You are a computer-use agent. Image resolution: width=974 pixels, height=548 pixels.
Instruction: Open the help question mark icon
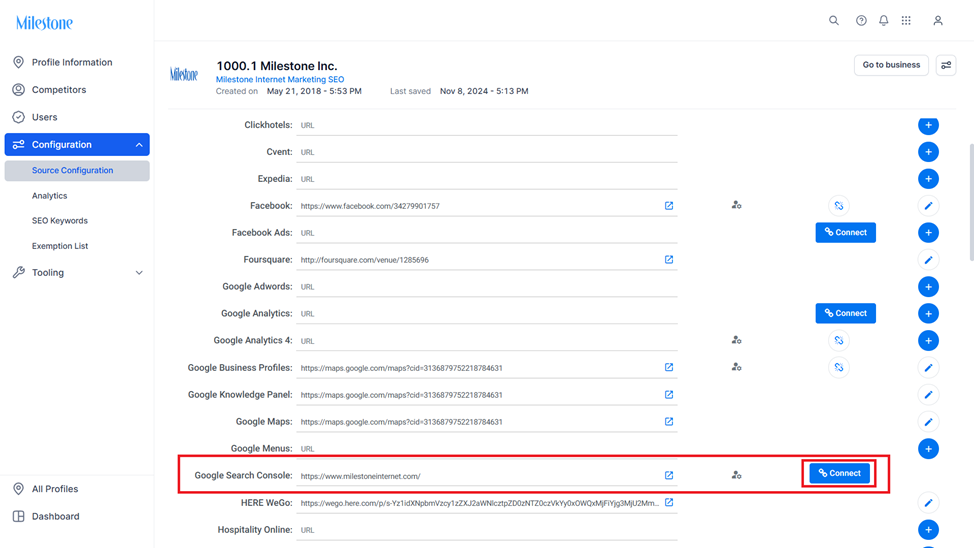pyautogui.click(x=861, y=21)
